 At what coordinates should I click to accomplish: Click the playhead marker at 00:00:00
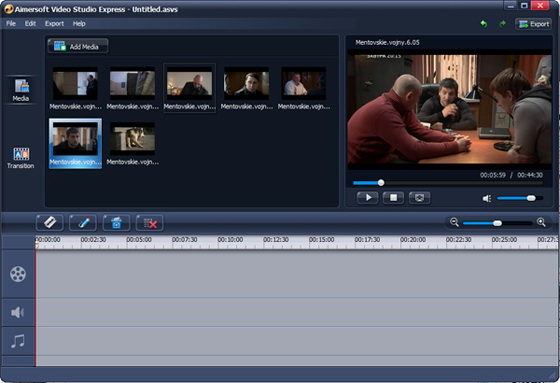click(36, 245)
